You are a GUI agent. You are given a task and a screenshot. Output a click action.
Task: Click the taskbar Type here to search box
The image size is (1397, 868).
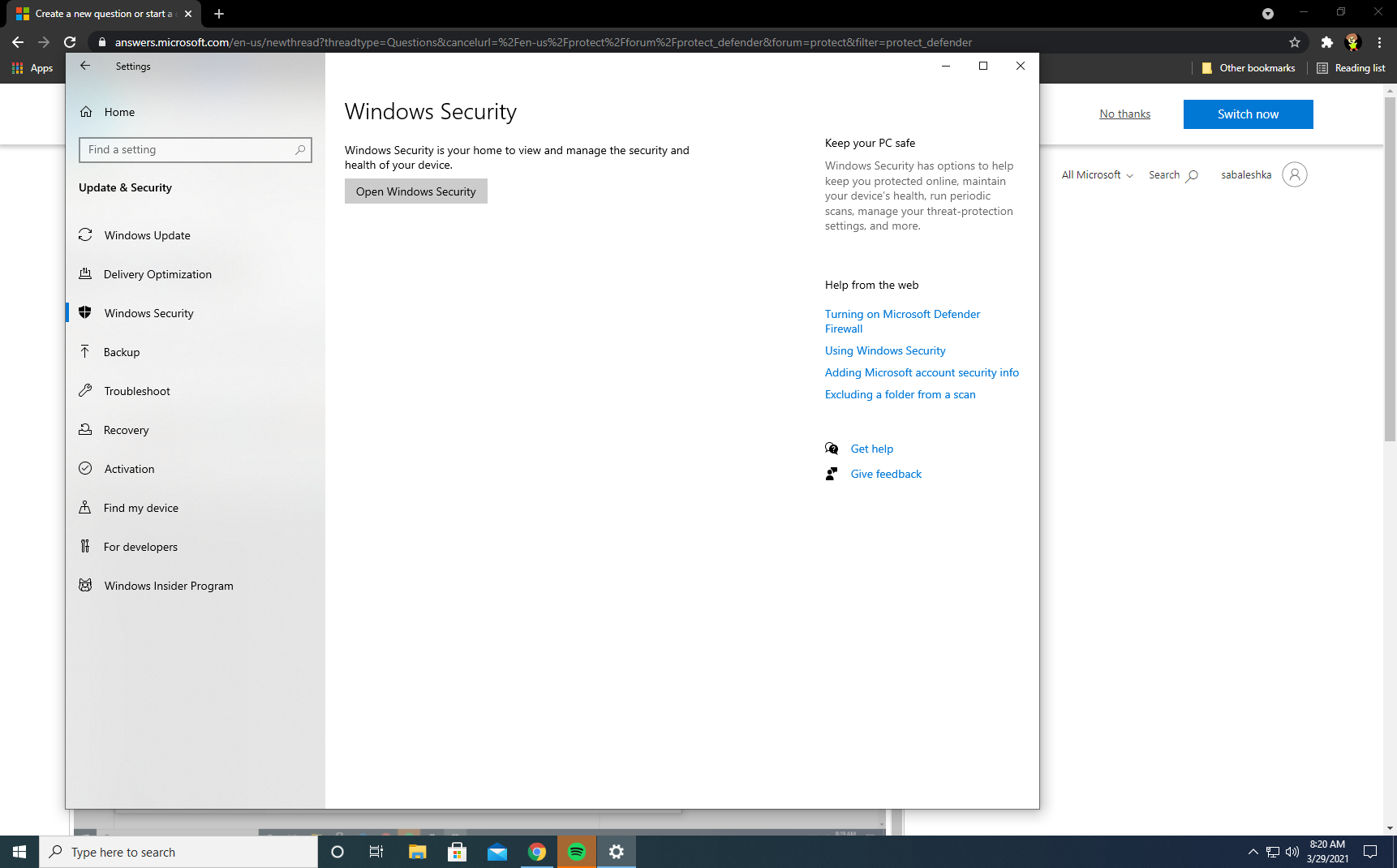pos(178,852)
